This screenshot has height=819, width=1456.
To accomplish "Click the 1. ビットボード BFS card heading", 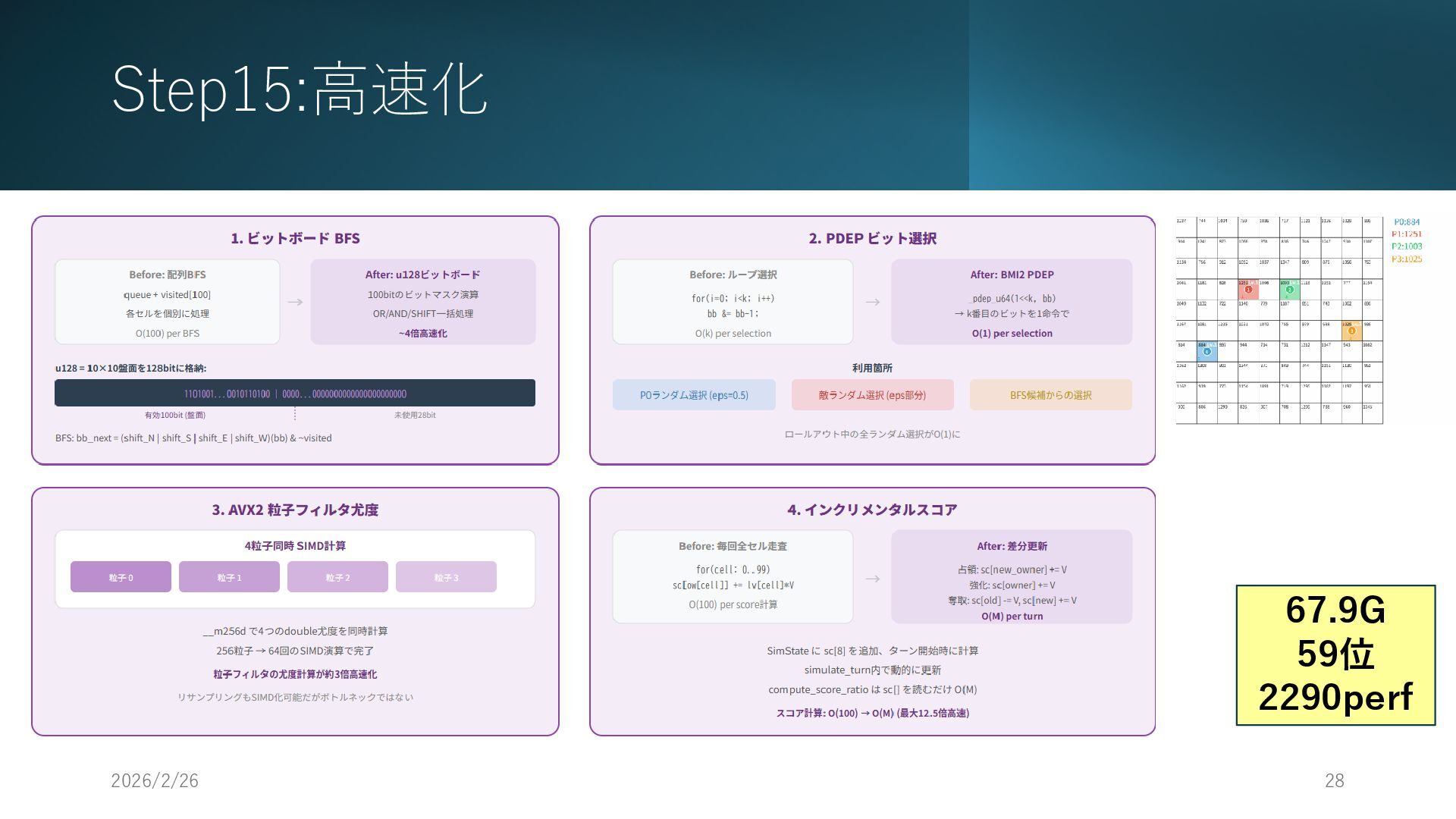I will (295, 238).
